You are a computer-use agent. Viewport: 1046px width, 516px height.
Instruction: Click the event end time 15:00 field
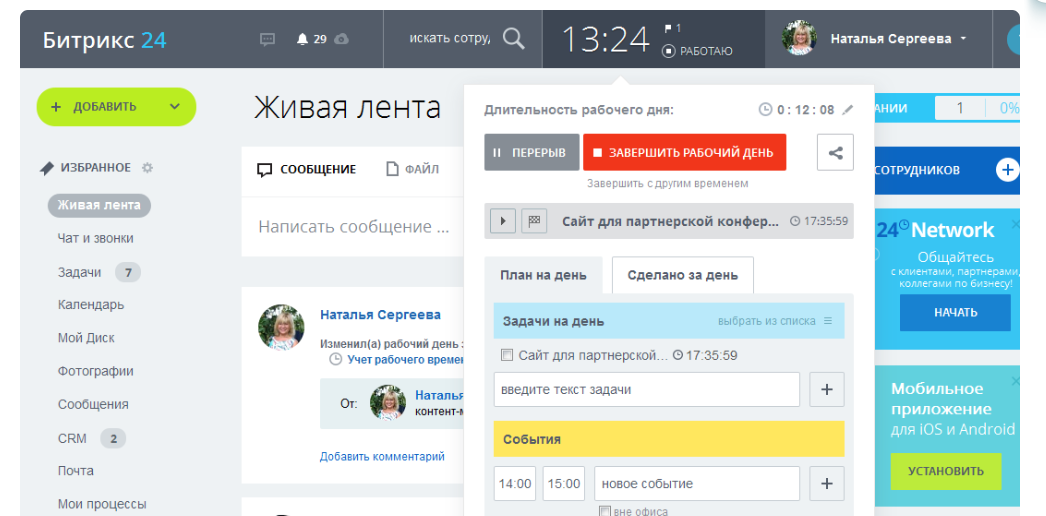point(564,483)
